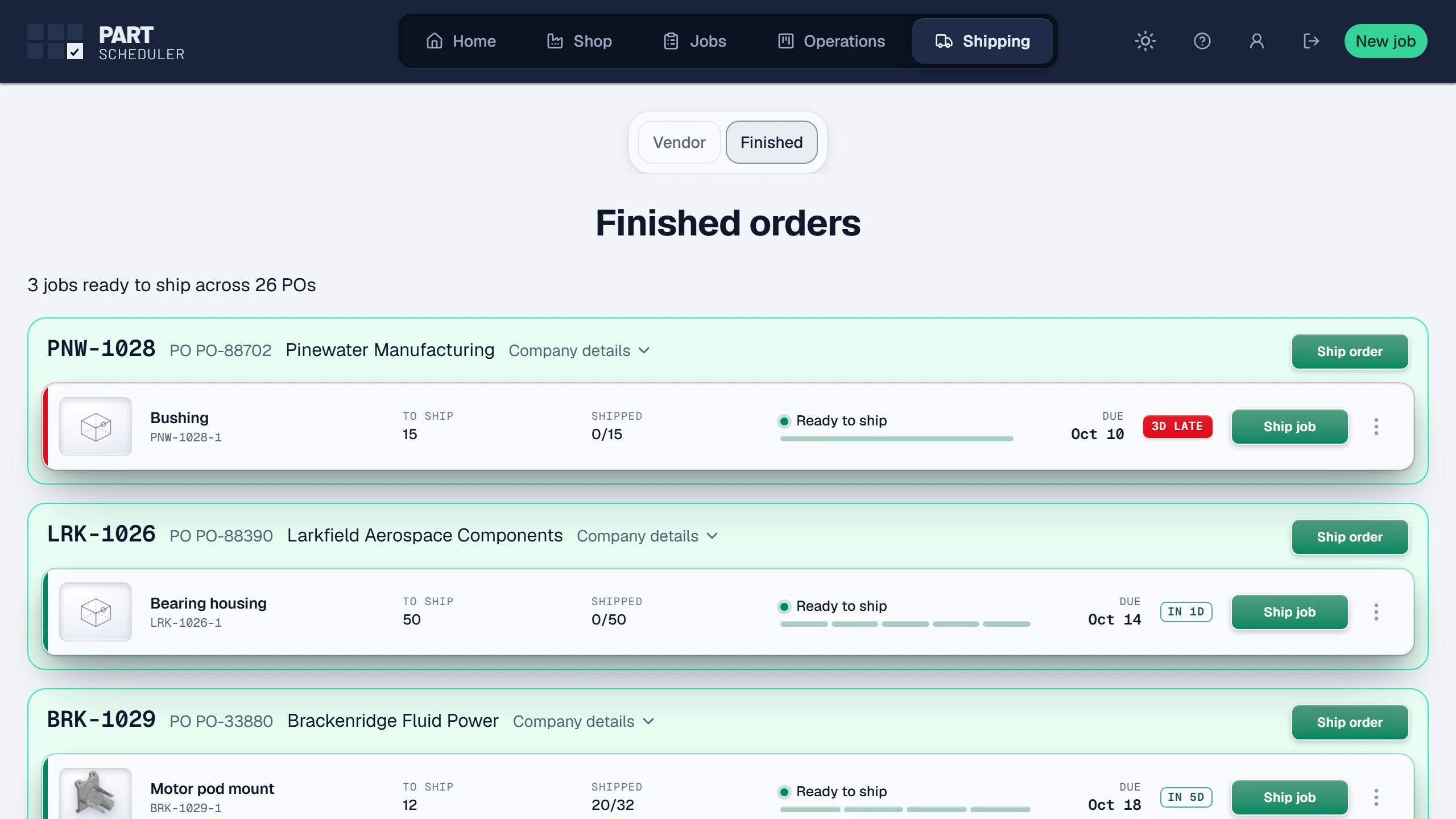Expand Company details for Pinewater Manufacturing
The width and height of the screenshot is (1456, 819).
(579, 350)
